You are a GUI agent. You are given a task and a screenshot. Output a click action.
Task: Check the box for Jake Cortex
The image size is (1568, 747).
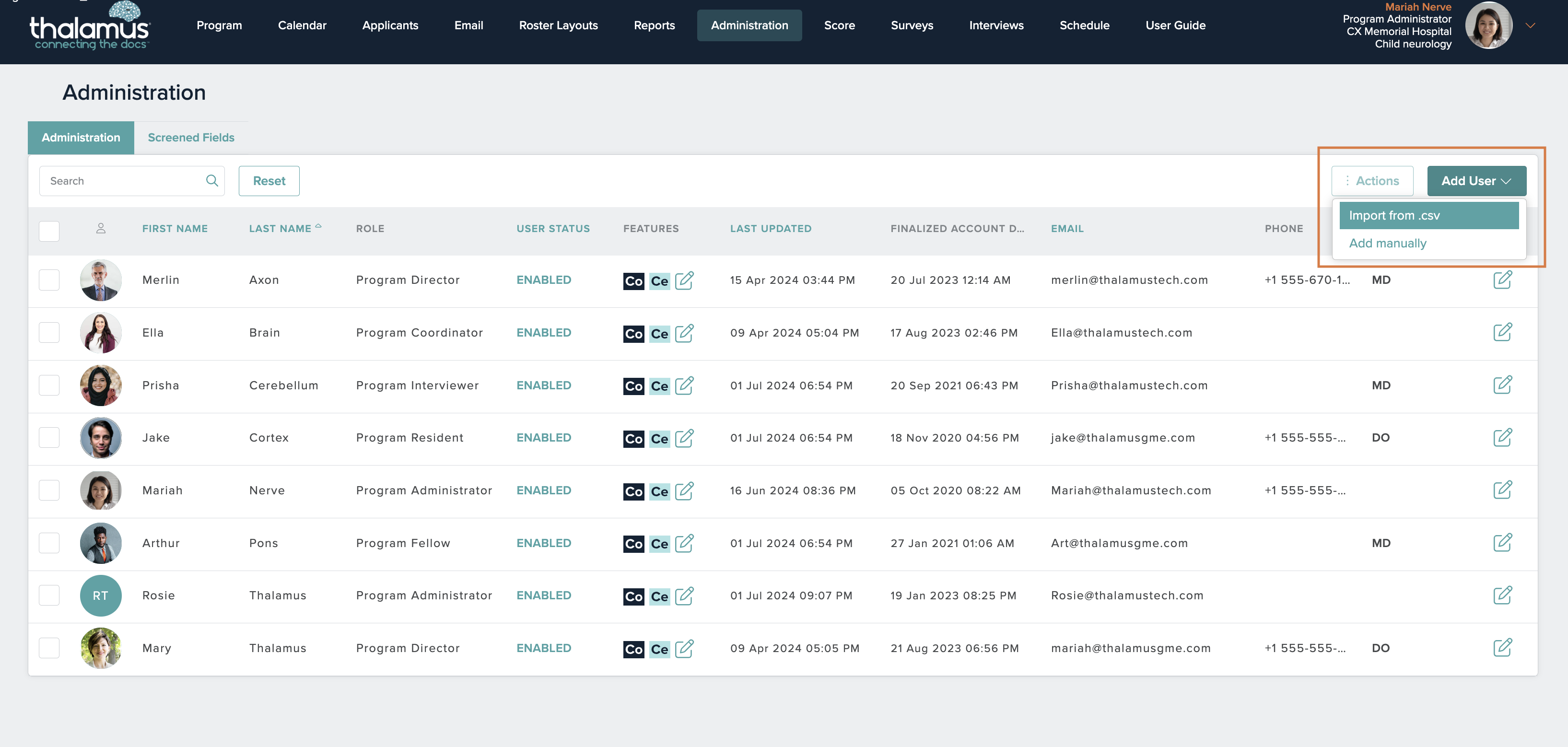click(x=49, y=438)
